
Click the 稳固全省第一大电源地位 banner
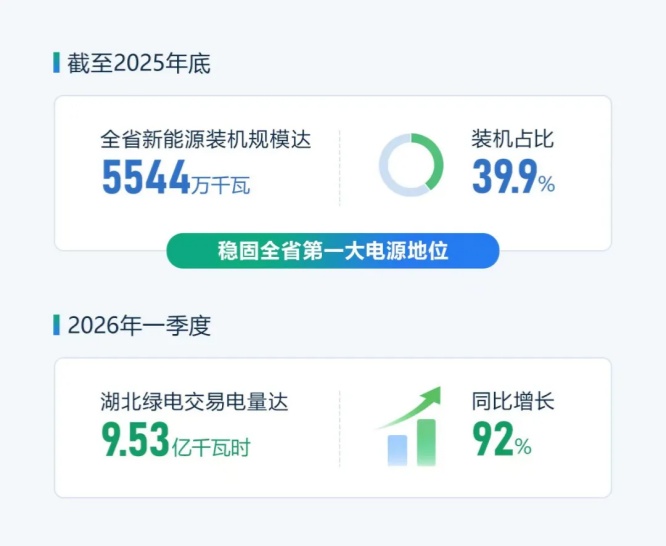click(x=333, y=251)
